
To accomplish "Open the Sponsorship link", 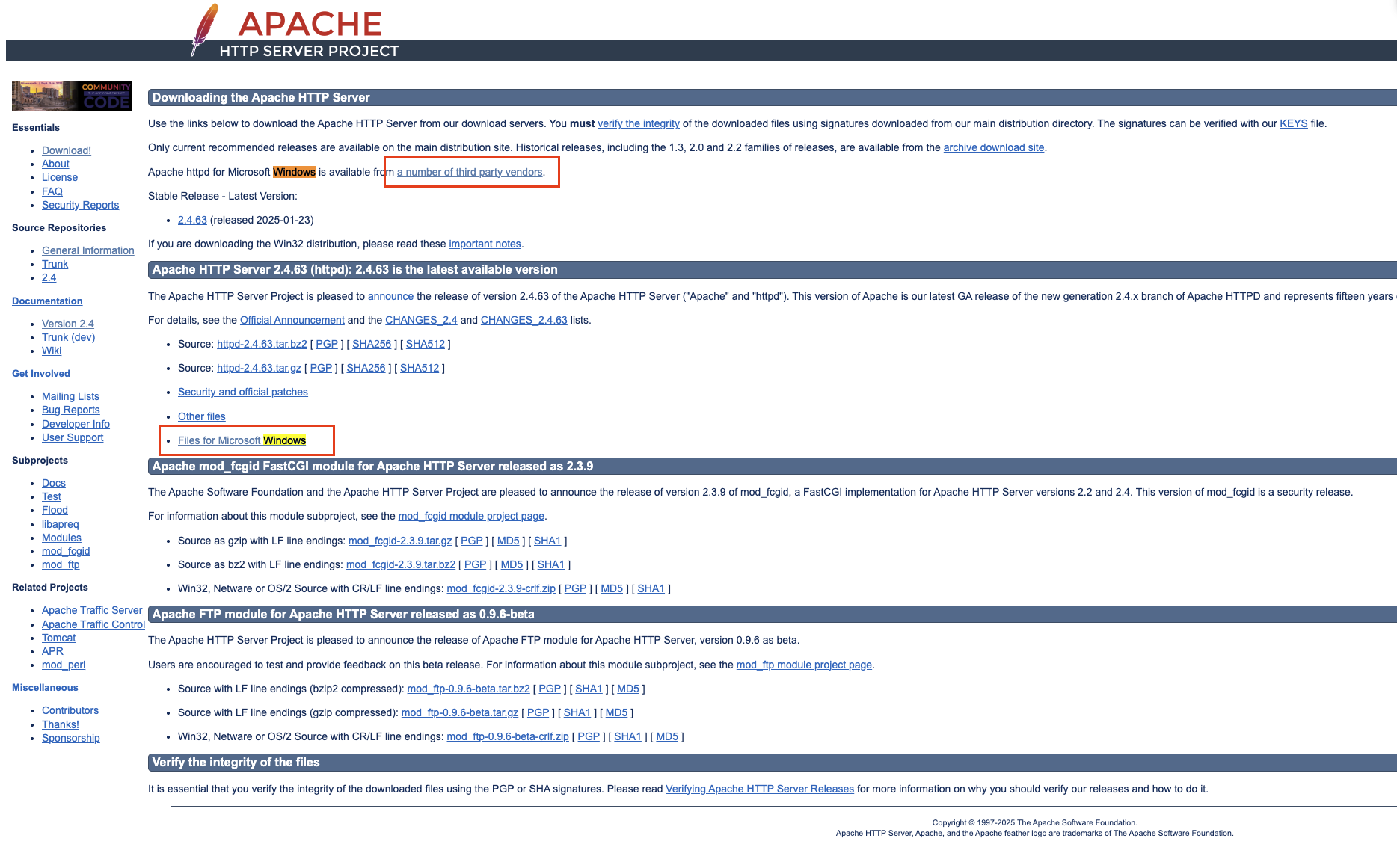I will pos(71,738).
